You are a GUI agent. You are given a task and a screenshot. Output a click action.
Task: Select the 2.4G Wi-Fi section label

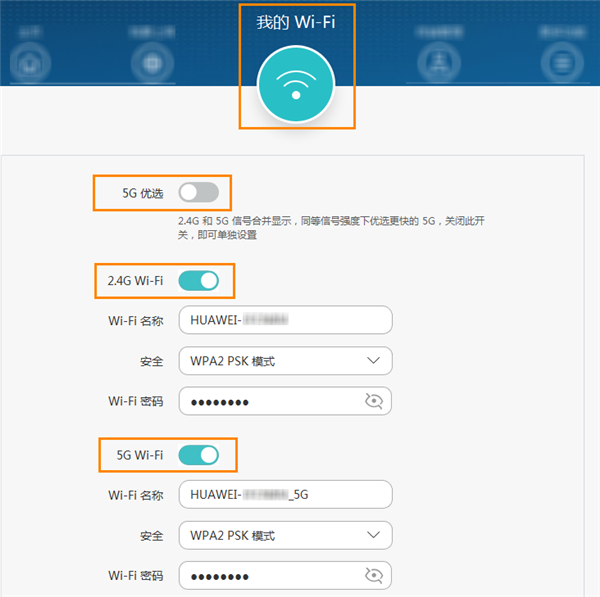[x=135, y=281]
